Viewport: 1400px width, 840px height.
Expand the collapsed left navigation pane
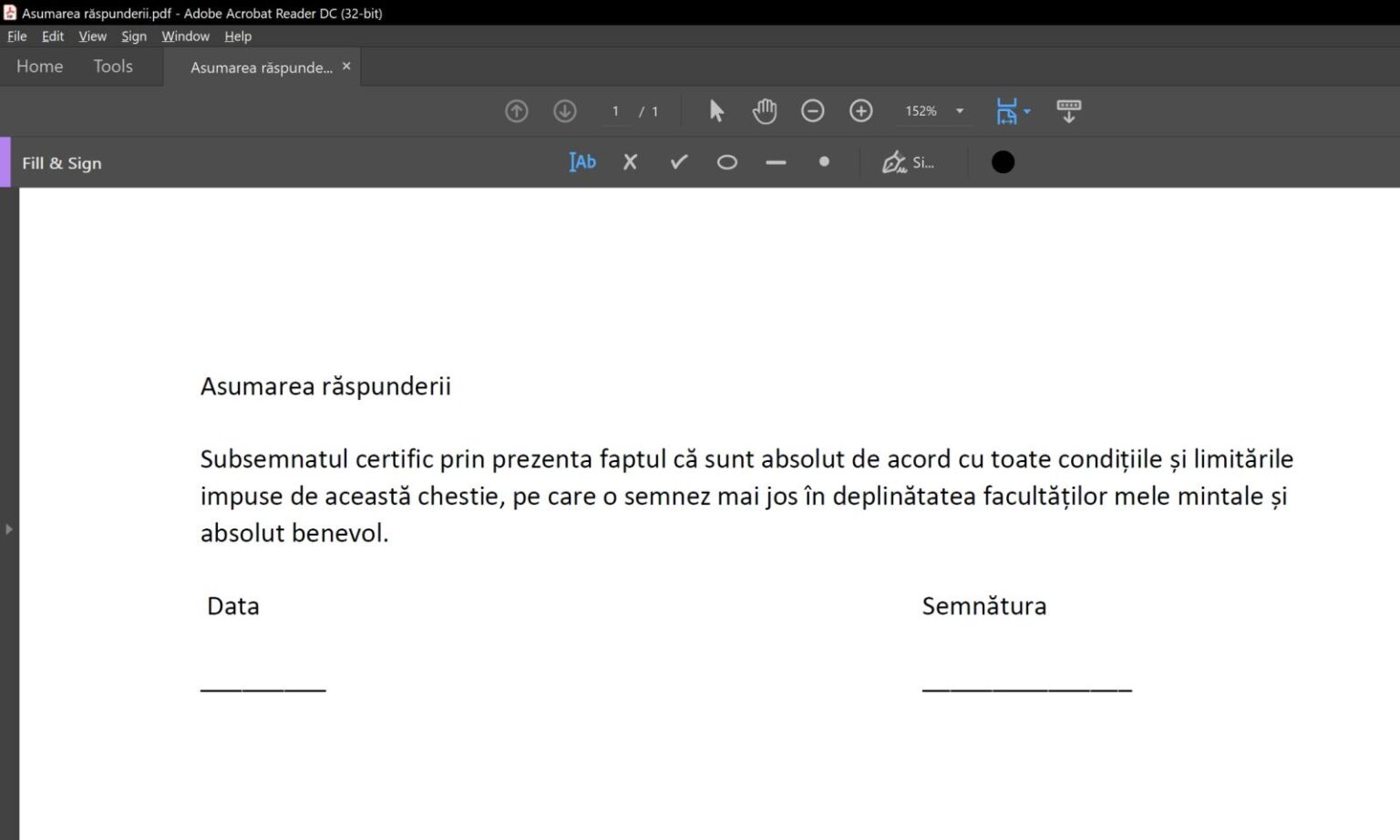[7, 528]
